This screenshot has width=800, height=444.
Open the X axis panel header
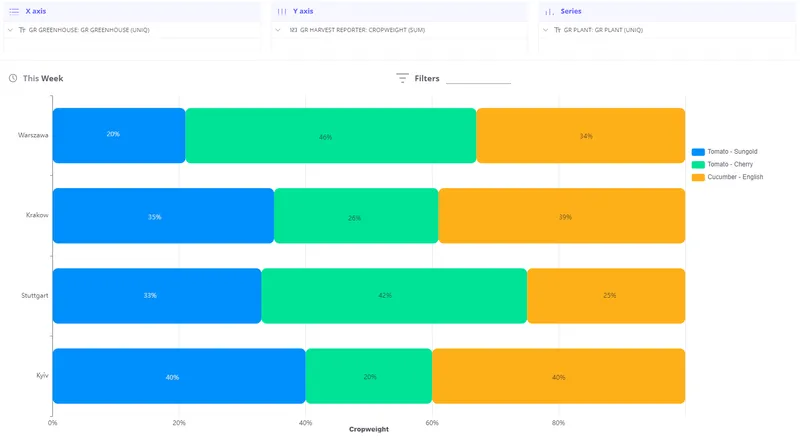pos(132,11)
